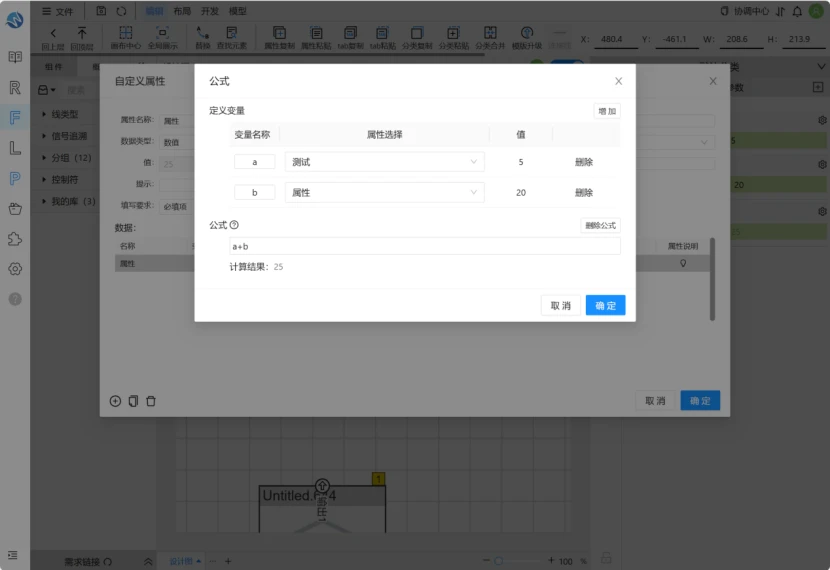Viewport: 830px width, 570px height.
Task: Click 全局展示 fit-view icon
Action: click(x=163, y=33)
